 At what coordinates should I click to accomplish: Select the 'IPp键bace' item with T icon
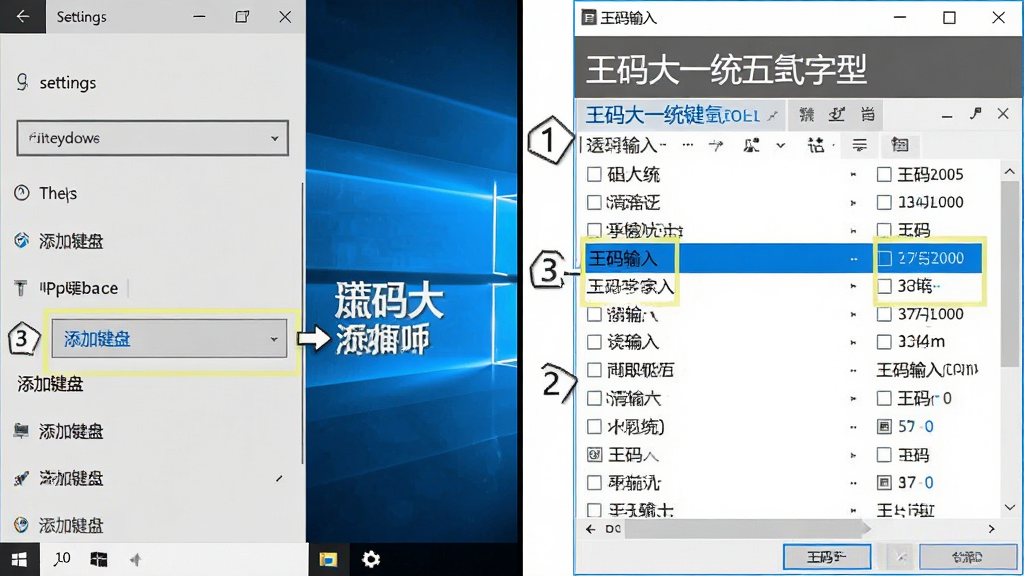tap(67, 288)
